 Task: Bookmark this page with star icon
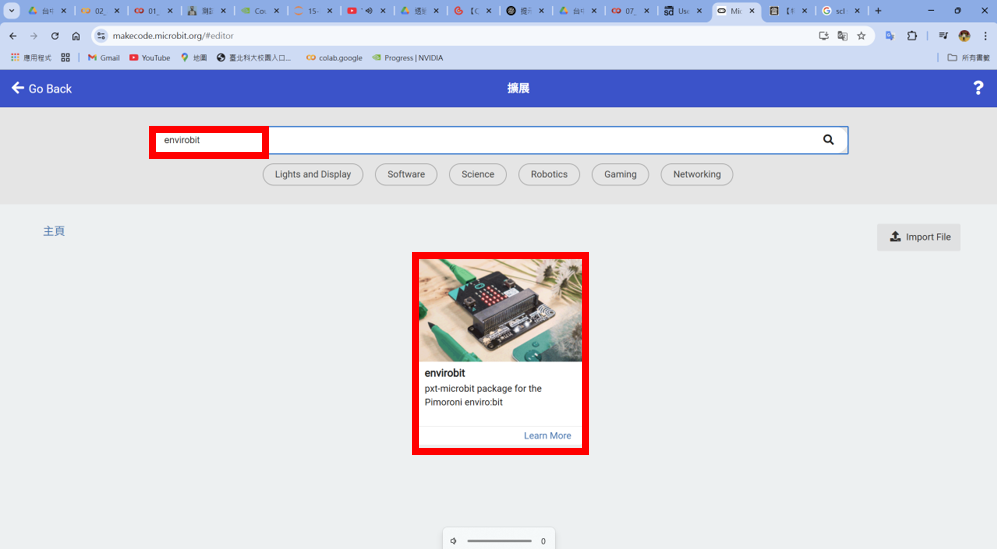point(862,36)
